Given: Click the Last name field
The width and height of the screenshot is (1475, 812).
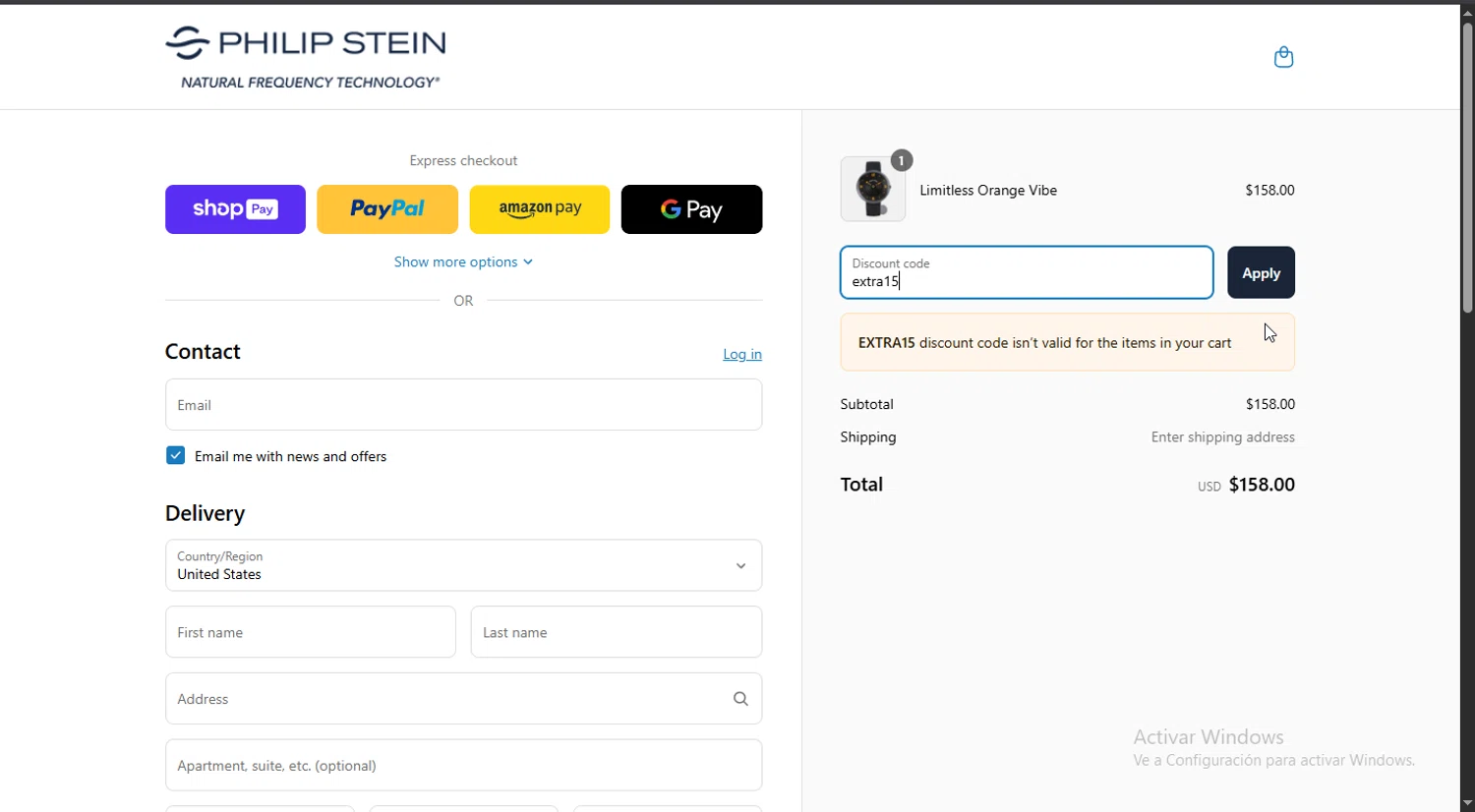Looking at the screenshot, I should point(617,632).
